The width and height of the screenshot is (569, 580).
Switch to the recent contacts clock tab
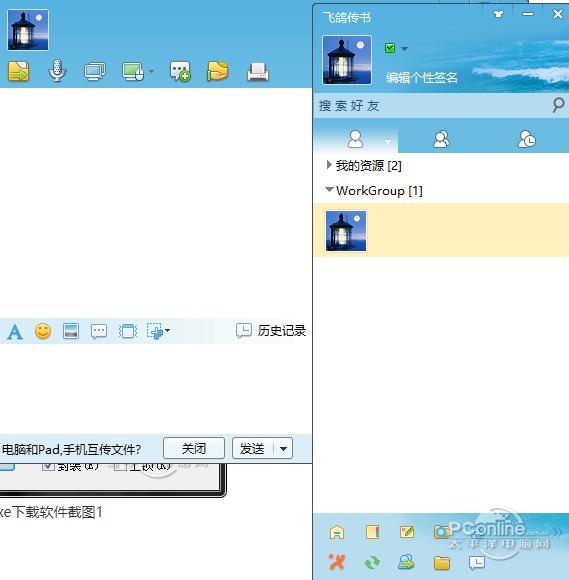point(526,139)
